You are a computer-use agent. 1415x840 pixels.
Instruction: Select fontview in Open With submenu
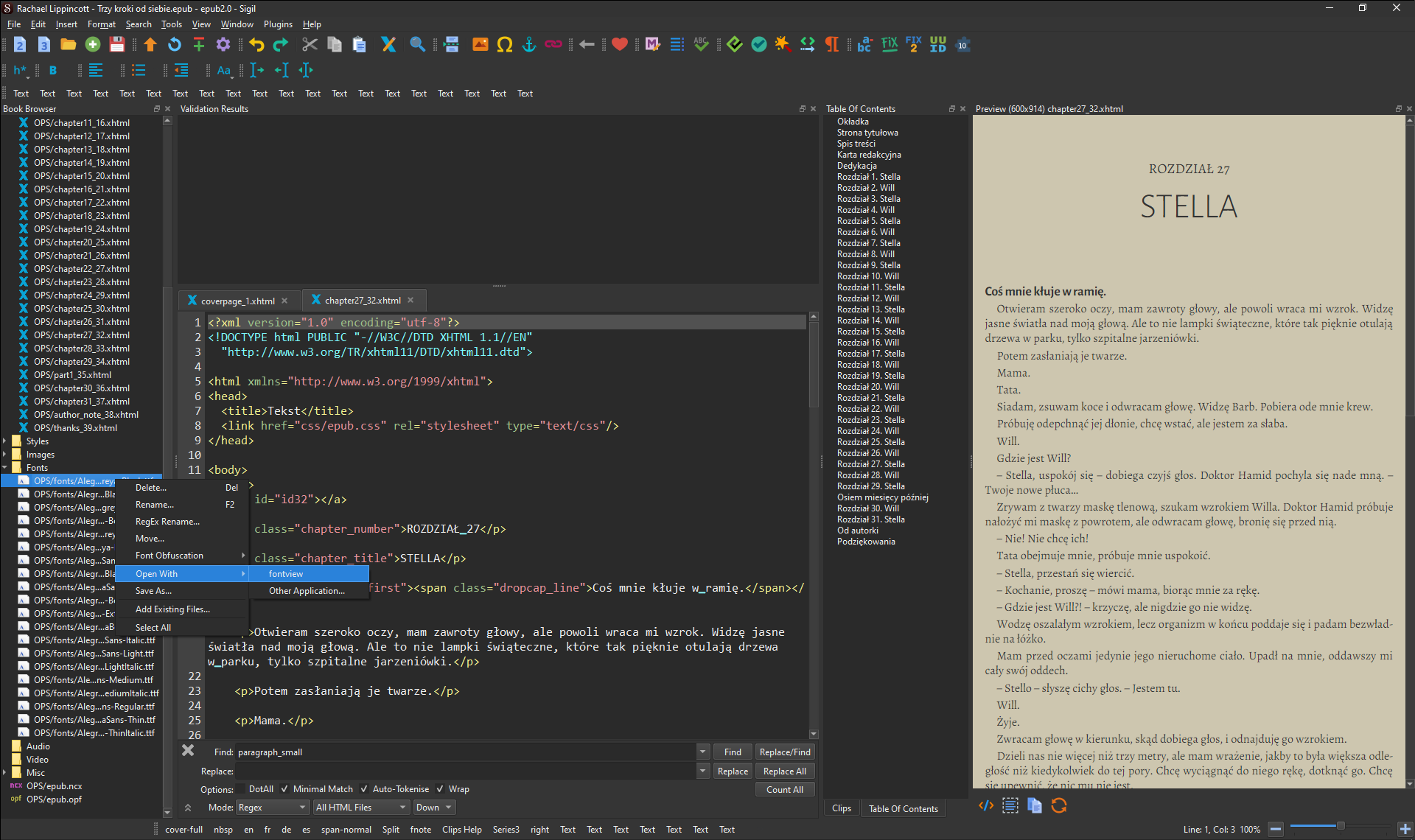click(x=286, y=574)
